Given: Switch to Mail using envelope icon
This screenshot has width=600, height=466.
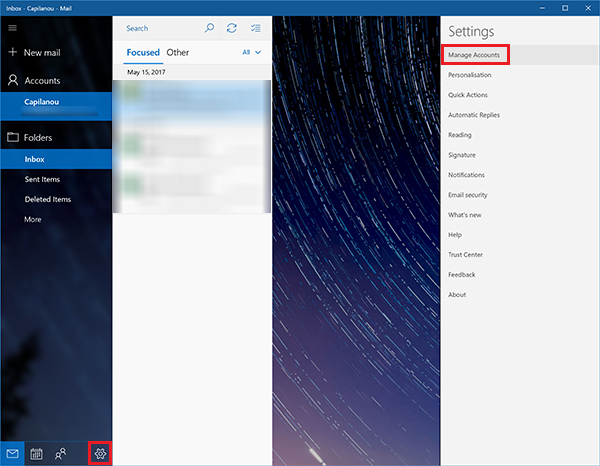Looking at the screenshot, I should pyautogui.click(x=13, y=454).
